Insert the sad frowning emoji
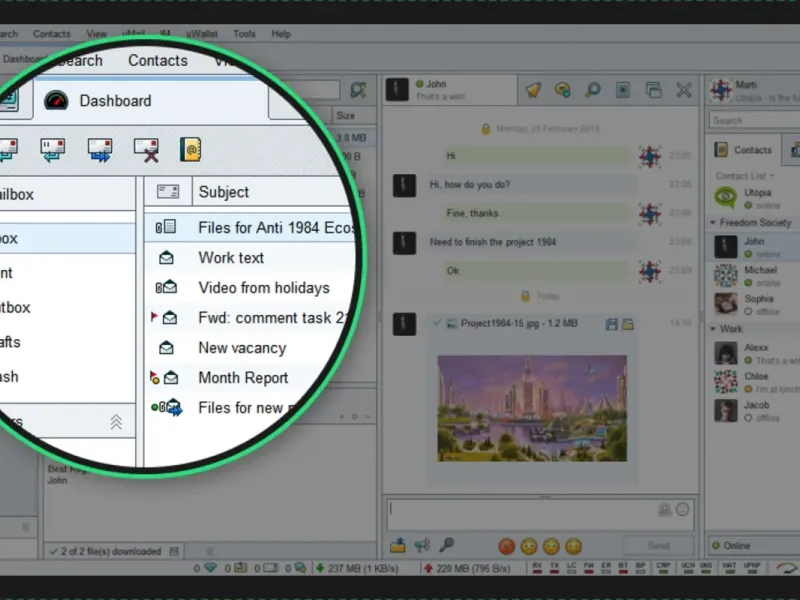This screenshot has width=800, height=600. [x=529, y=546]
